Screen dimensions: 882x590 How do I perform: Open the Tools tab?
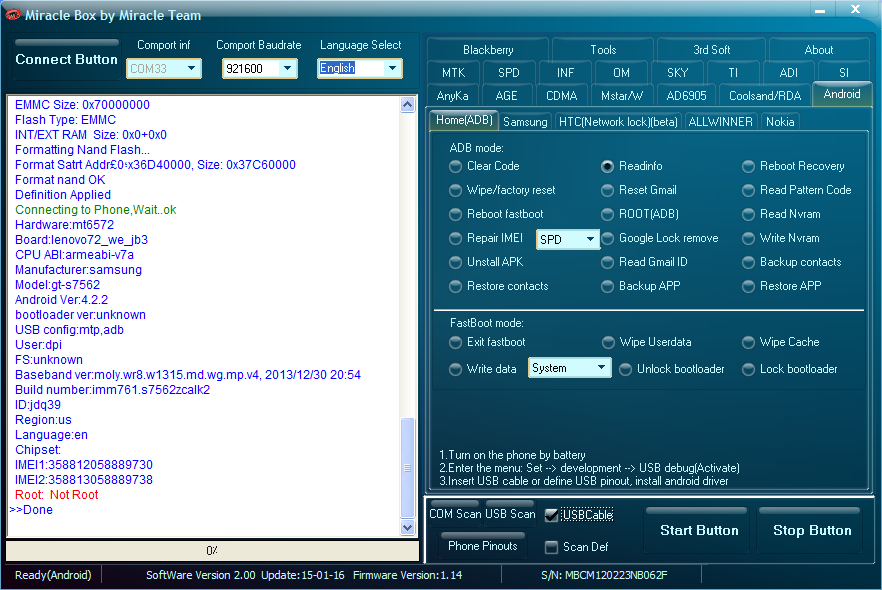tap(603, 49)
